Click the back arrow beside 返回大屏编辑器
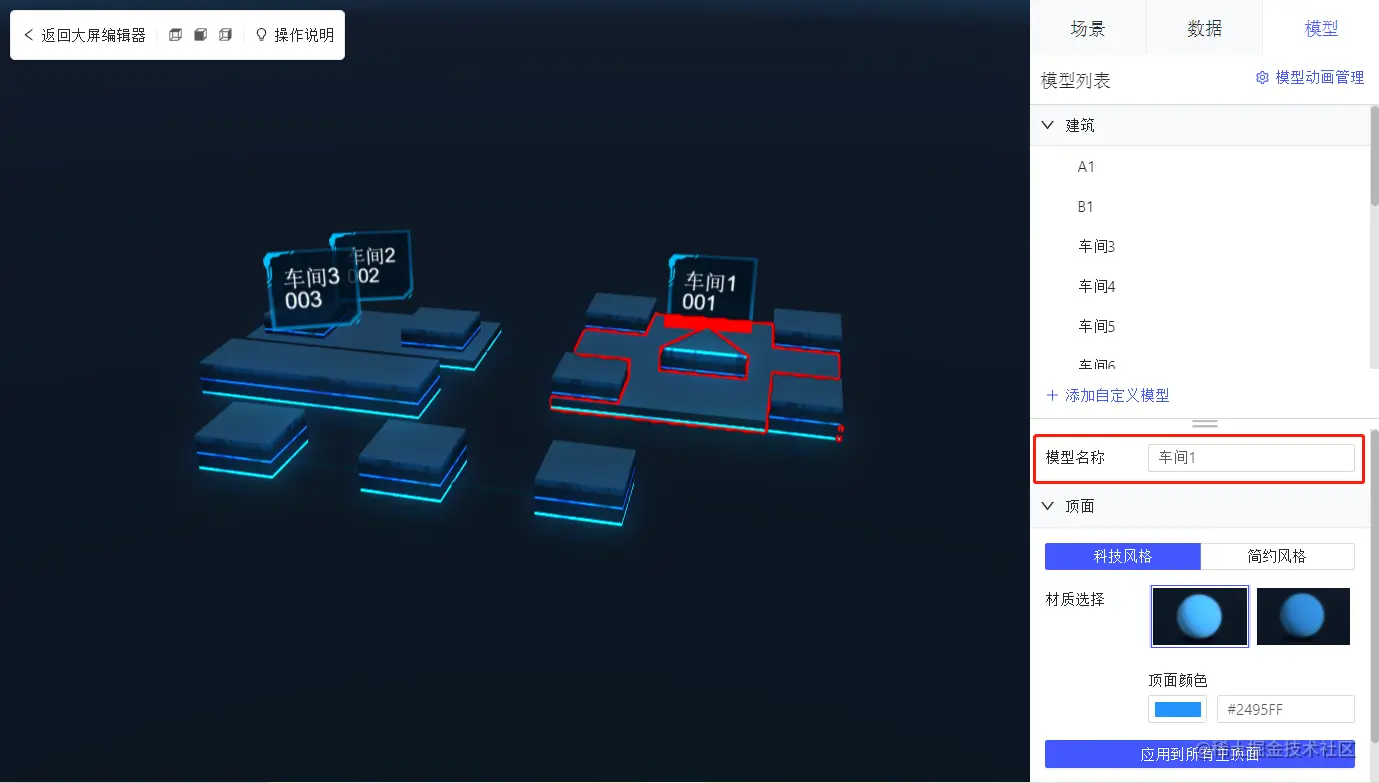Image resolution: width=1379 pixels, height=783 pixels. pos(28,35)
